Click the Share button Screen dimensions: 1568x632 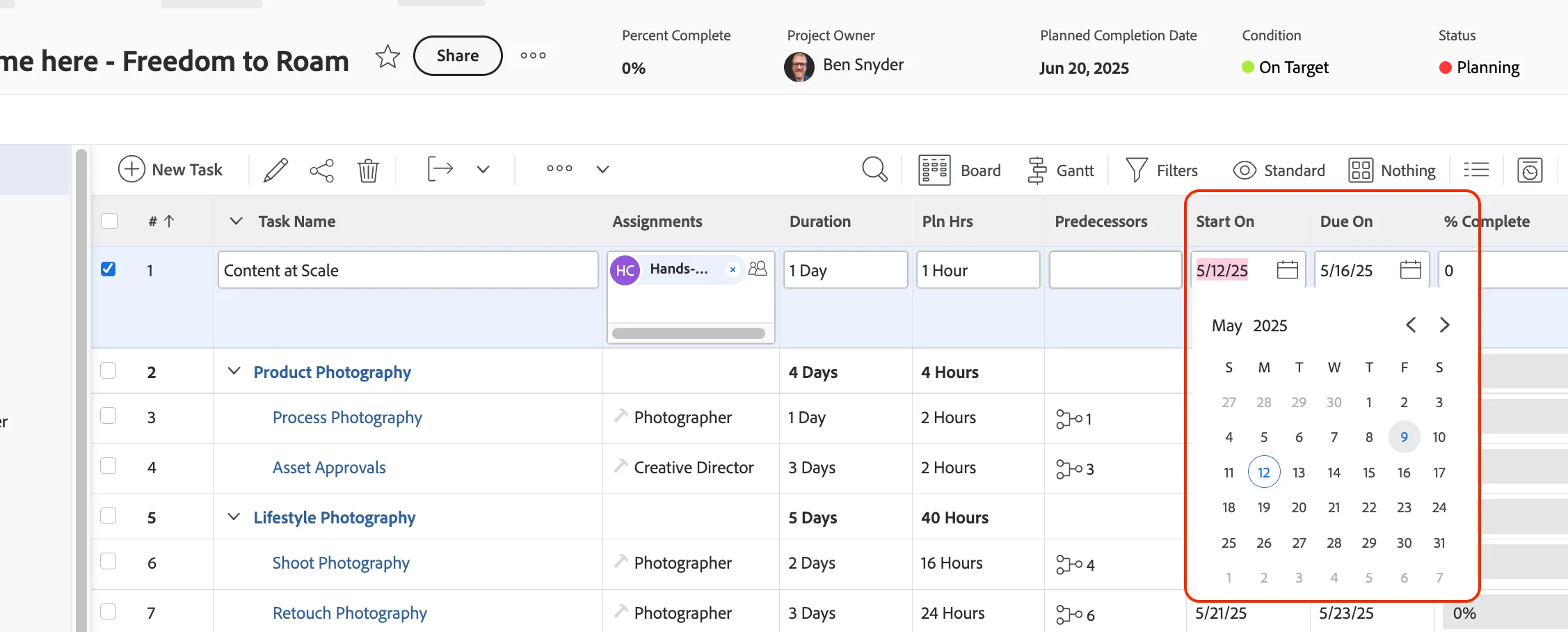pyautogui.click(x=458, y=56)
